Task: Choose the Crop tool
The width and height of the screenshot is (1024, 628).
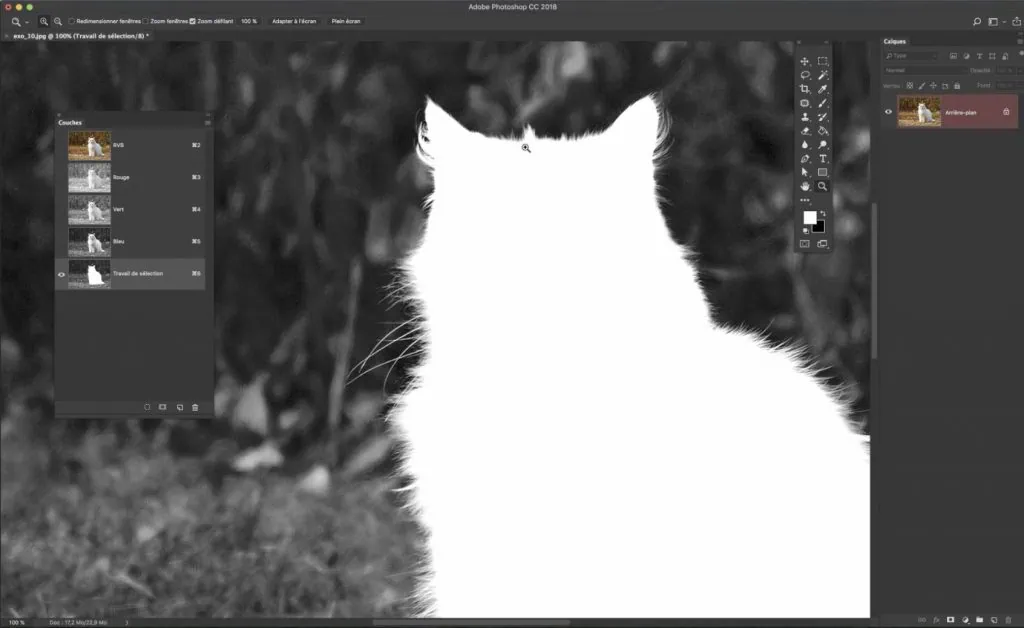Action: click(x=805, y=89)
